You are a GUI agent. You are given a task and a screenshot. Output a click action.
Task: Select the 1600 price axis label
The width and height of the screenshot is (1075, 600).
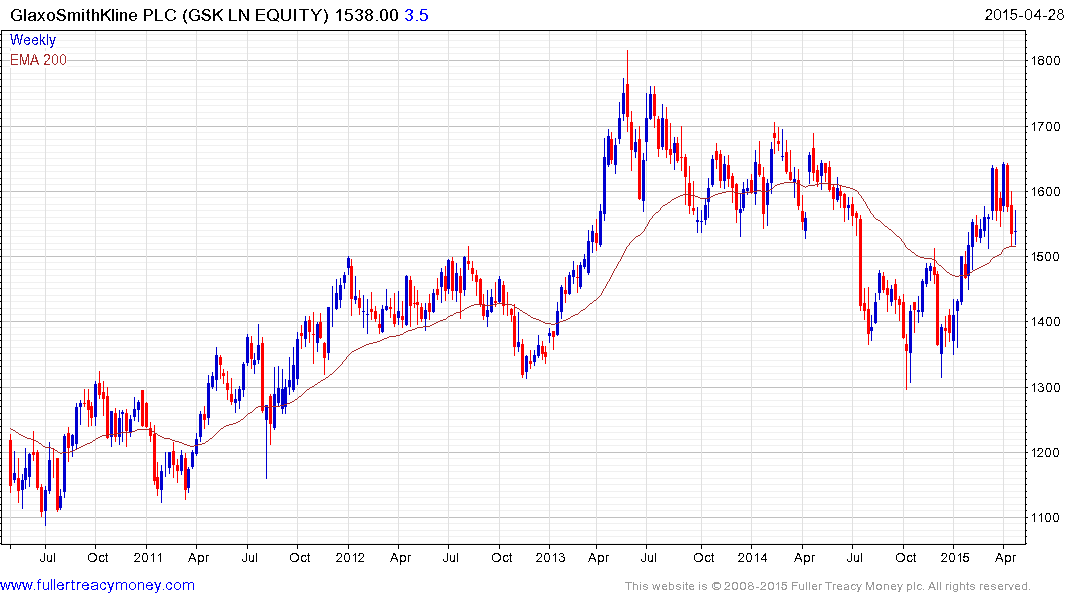point(1046,192)
